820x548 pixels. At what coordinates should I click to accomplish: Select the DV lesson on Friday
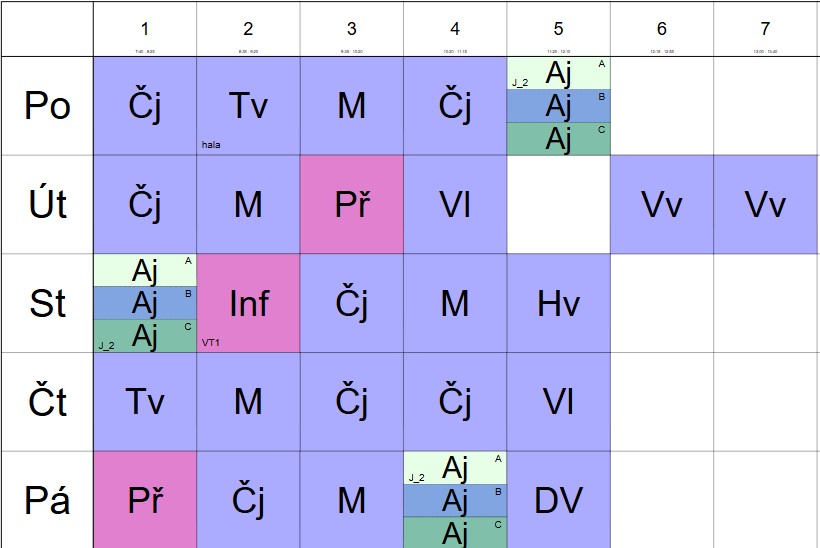[559, 500]
